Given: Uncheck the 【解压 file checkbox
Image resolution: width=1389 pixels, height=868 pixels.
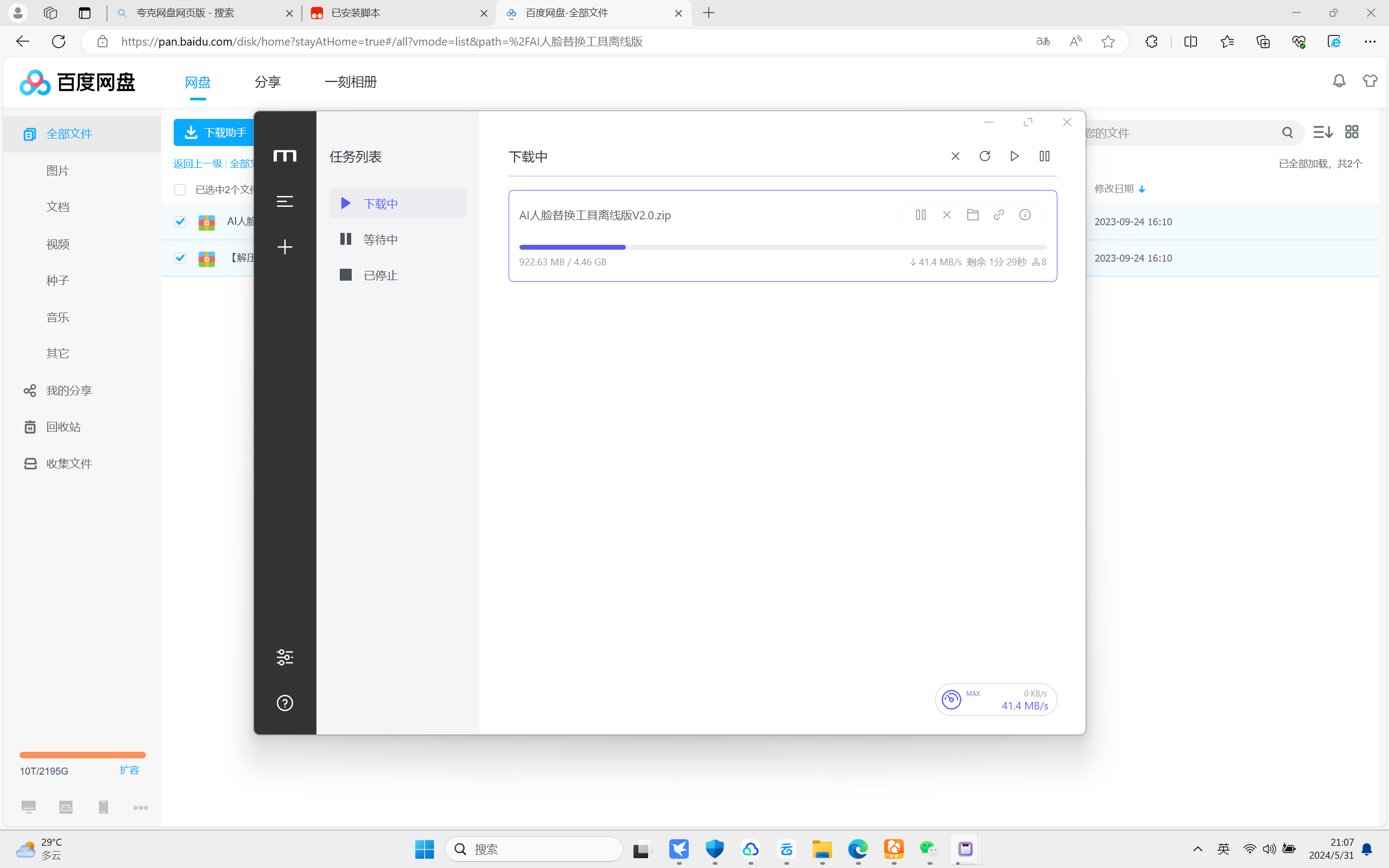Looking at the screenshot, I should (x=180, y=258).
